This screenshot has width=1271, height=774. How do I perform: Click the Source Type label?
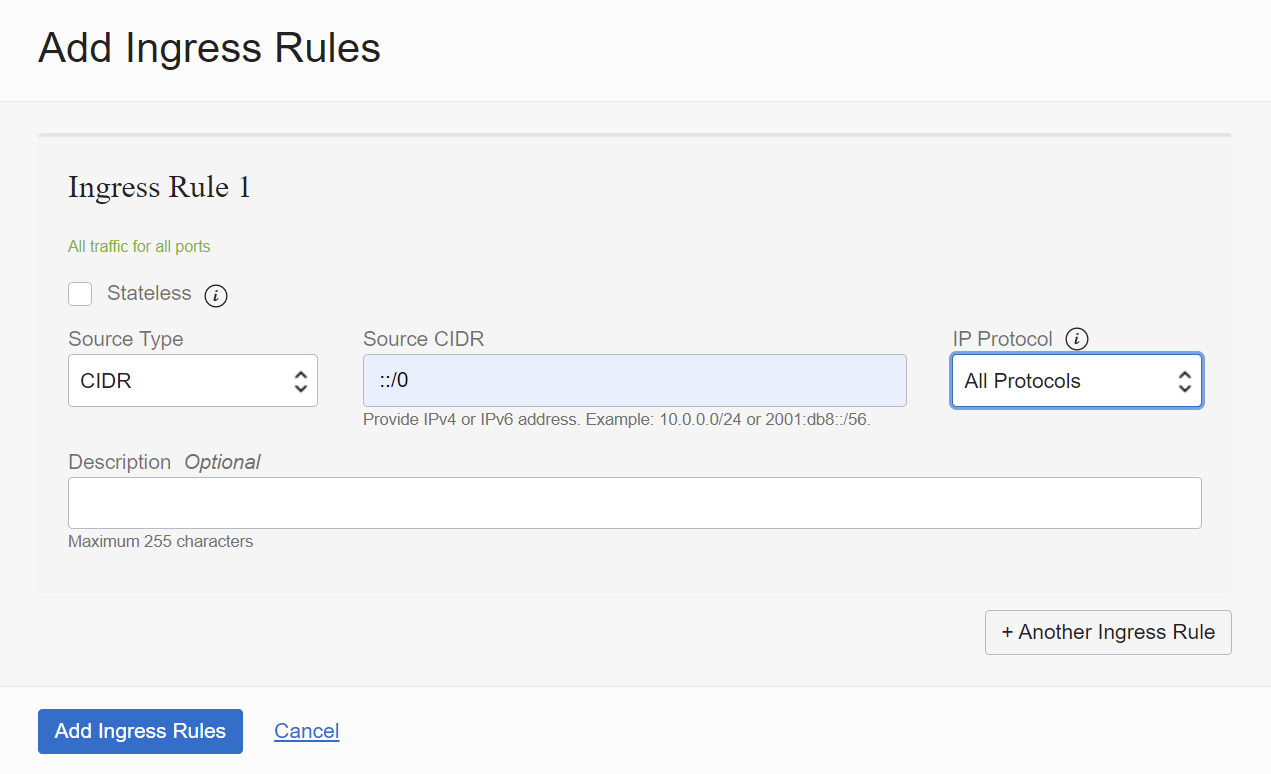126,339
